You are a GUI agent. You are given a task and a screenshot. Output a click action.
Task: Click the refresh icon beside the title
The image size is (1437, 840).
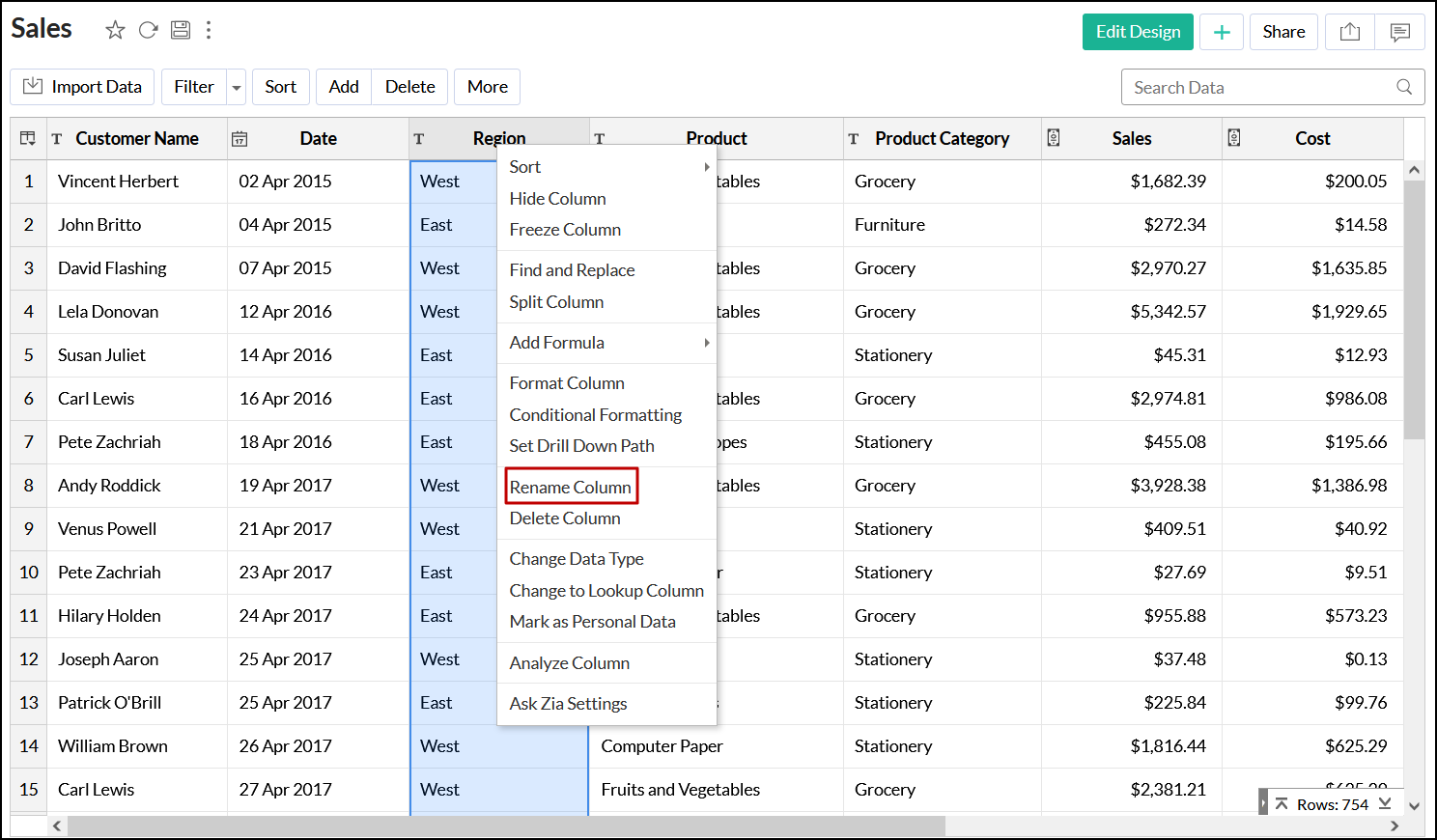coord(148,30)
